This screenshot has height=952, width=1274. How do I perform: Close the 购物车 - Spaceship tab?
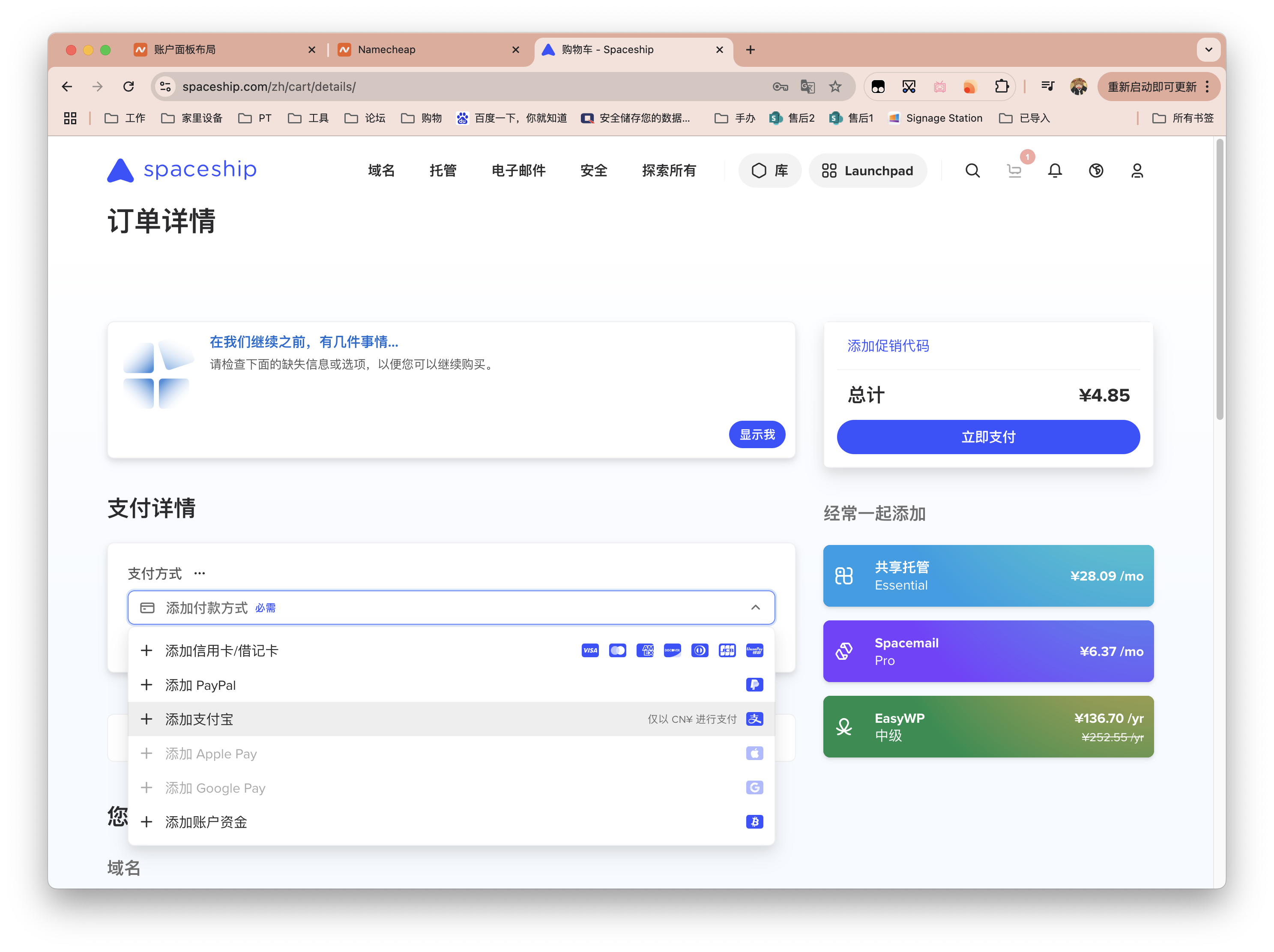719,50
